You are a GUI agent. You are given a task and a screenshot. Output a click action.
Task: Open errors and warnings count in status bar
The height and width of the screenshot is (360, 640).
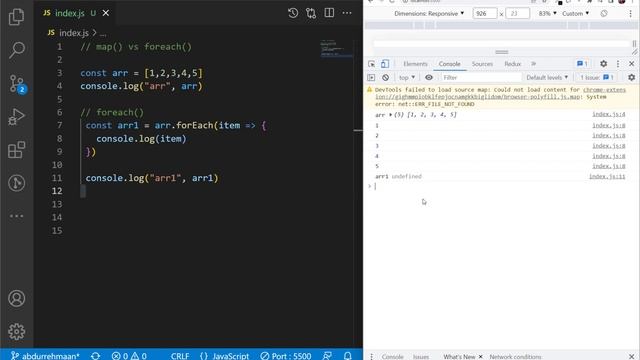click(129, 356)
